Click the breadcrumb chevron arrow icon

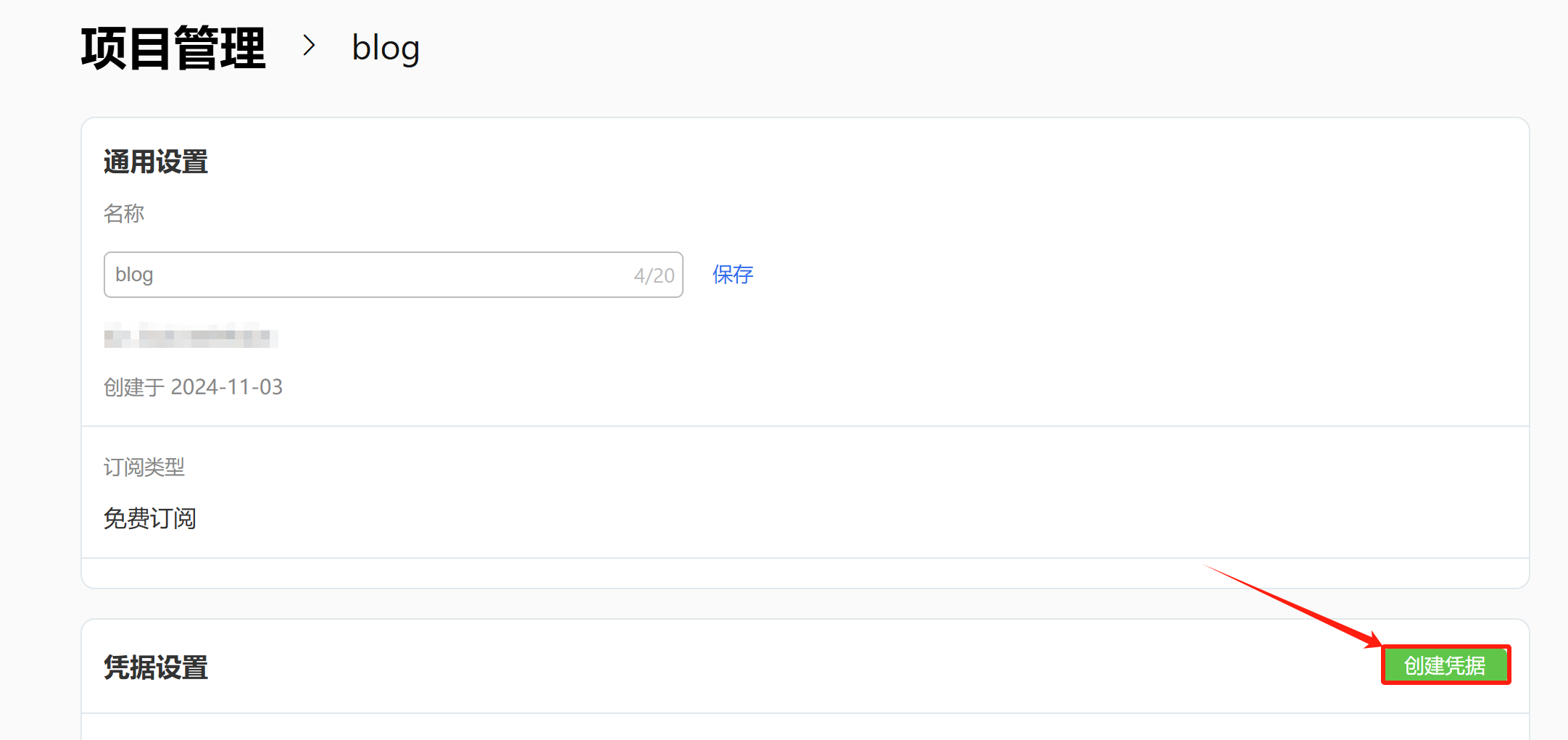click(309, 46)
